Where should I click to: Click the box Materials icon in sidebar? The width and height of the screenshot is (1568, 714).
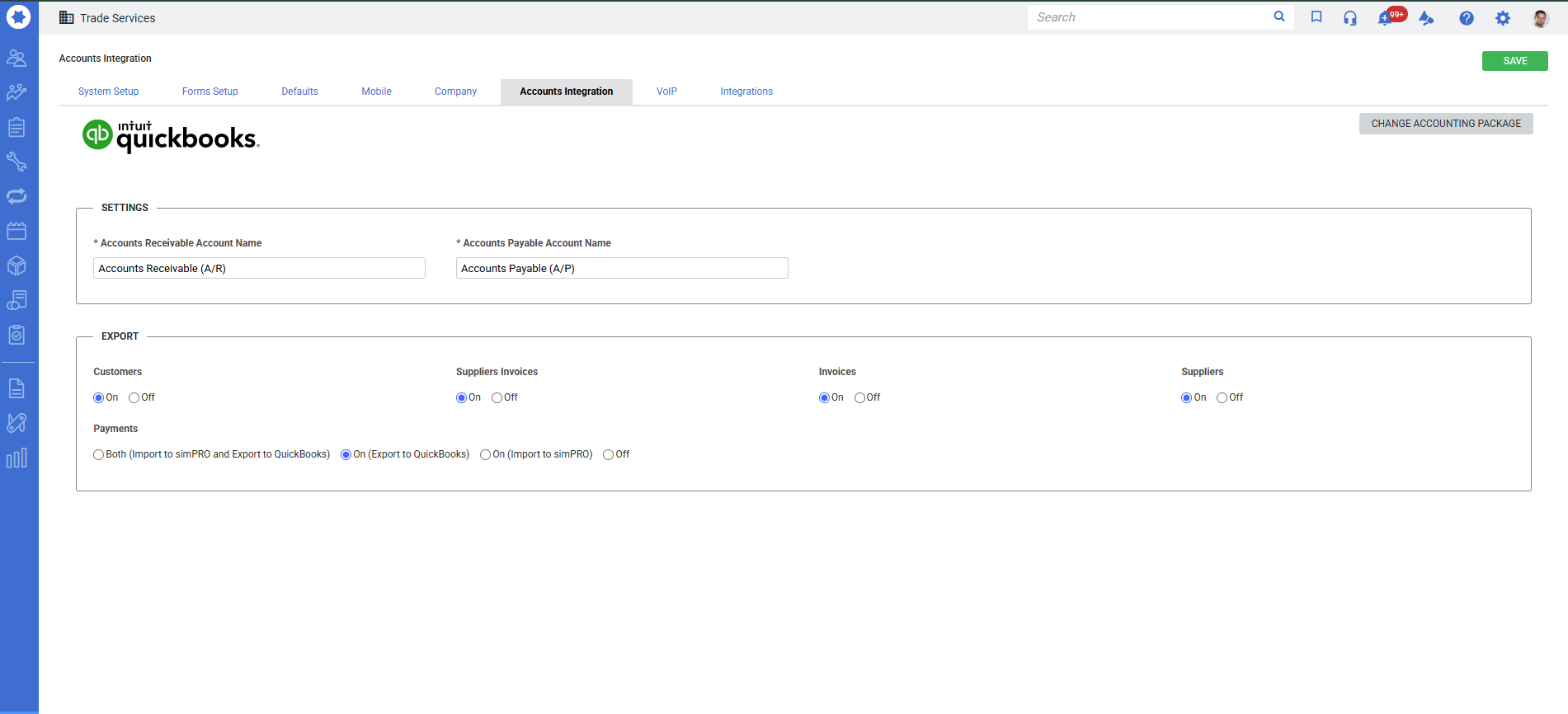[16, 265]
